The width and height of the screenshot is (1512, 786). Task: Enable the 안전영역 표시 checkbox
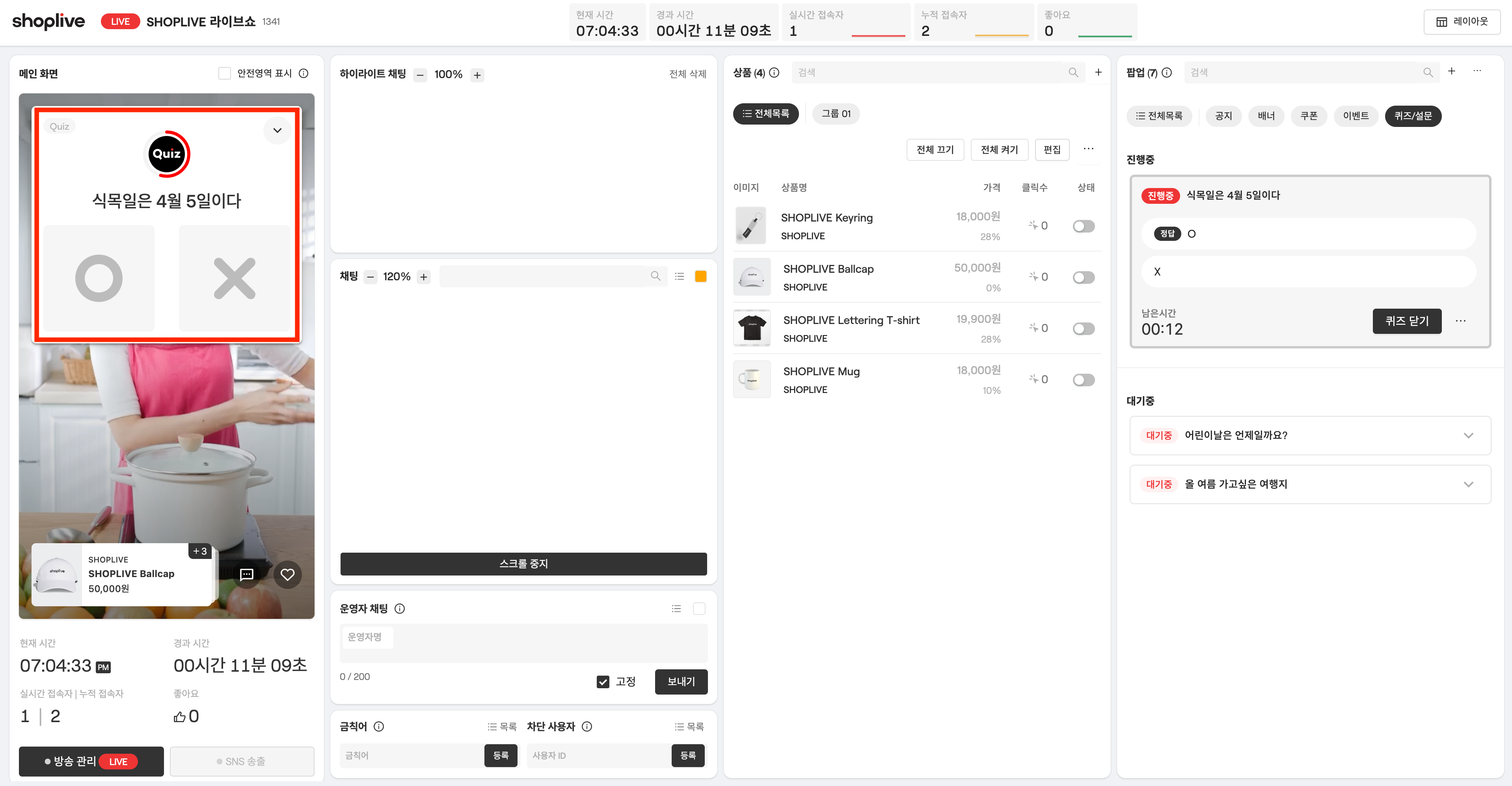[224, 73]
